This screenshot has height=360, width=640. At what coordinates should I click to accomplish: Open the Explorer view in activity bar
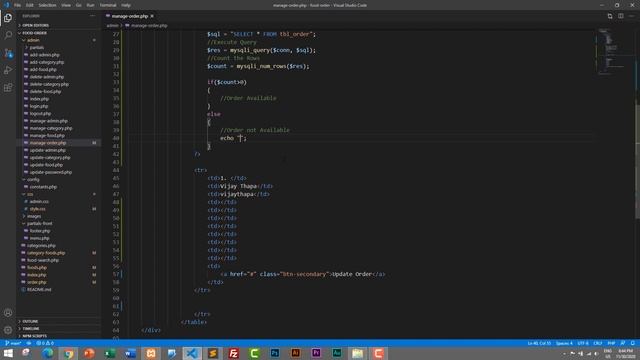click(x=8, y=18)
